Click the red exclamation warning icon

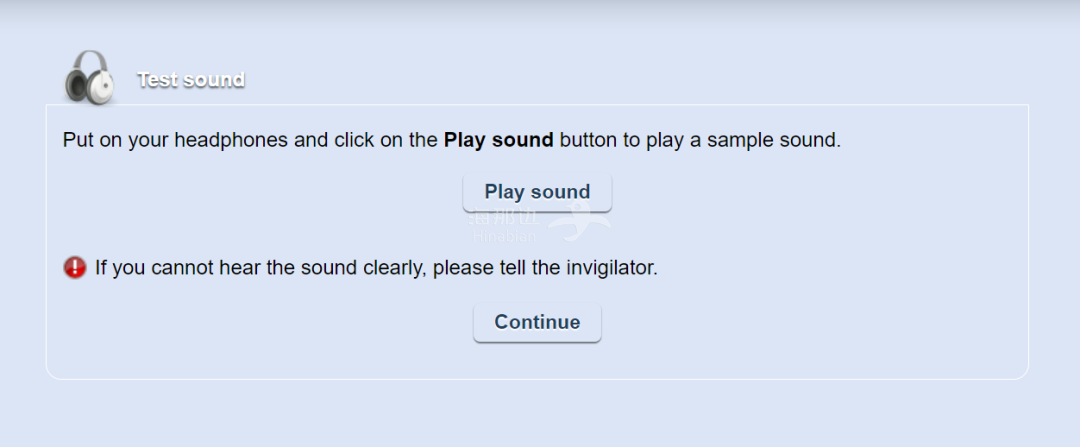[75, 267]
